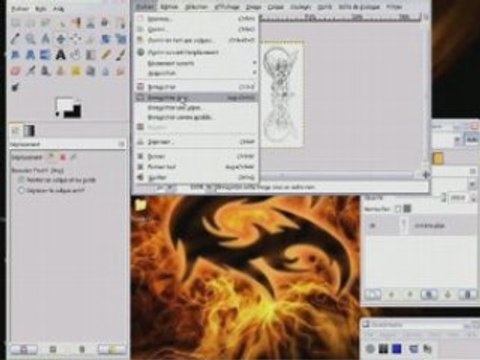The width and height of the screenshot is (480, 360).
Task: Toggle the lock checkbox in Layers dialog
Action: pyautogui.click(x=398, y=209)
